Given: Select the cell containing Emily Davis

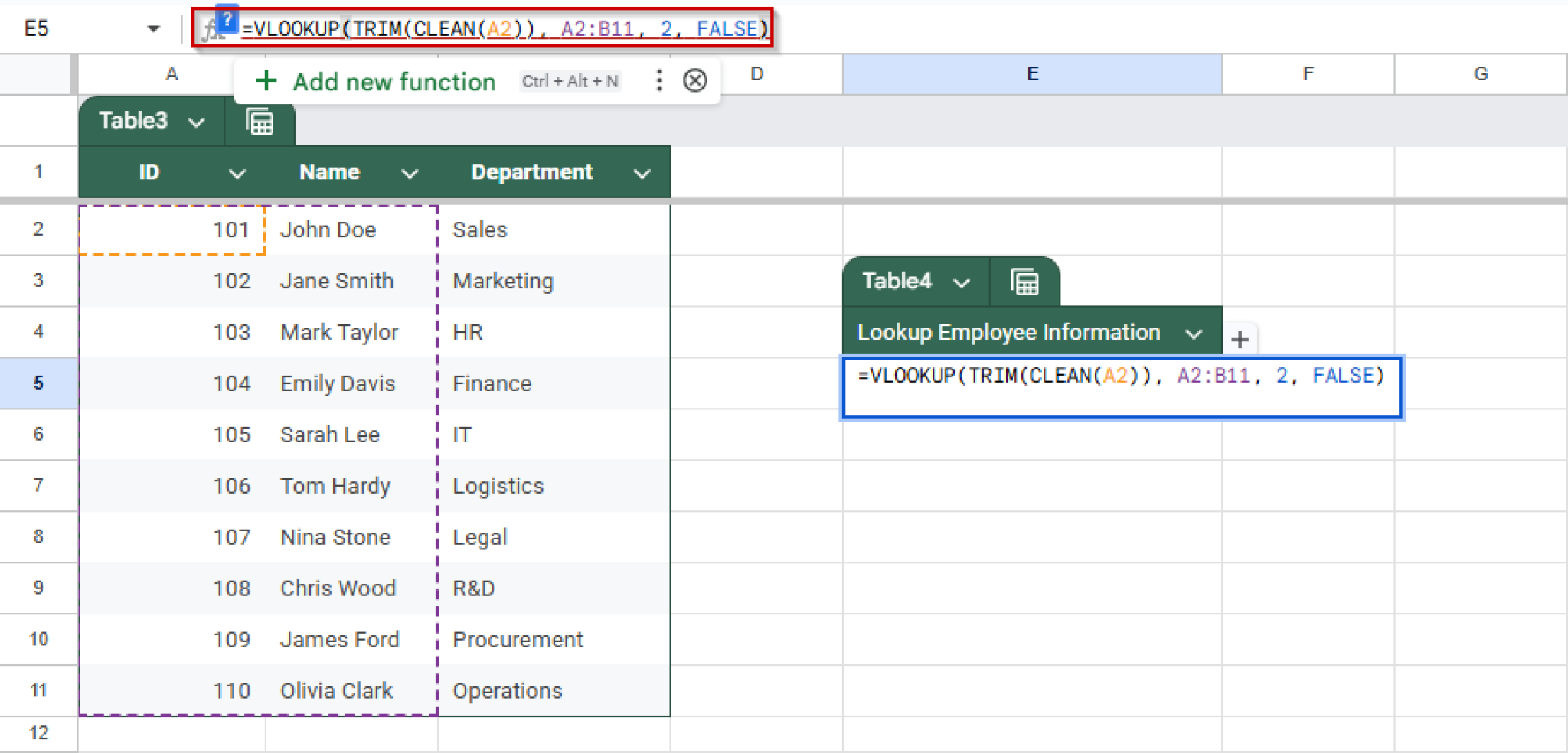Looking at the screenshot, I should coord(338,383).
